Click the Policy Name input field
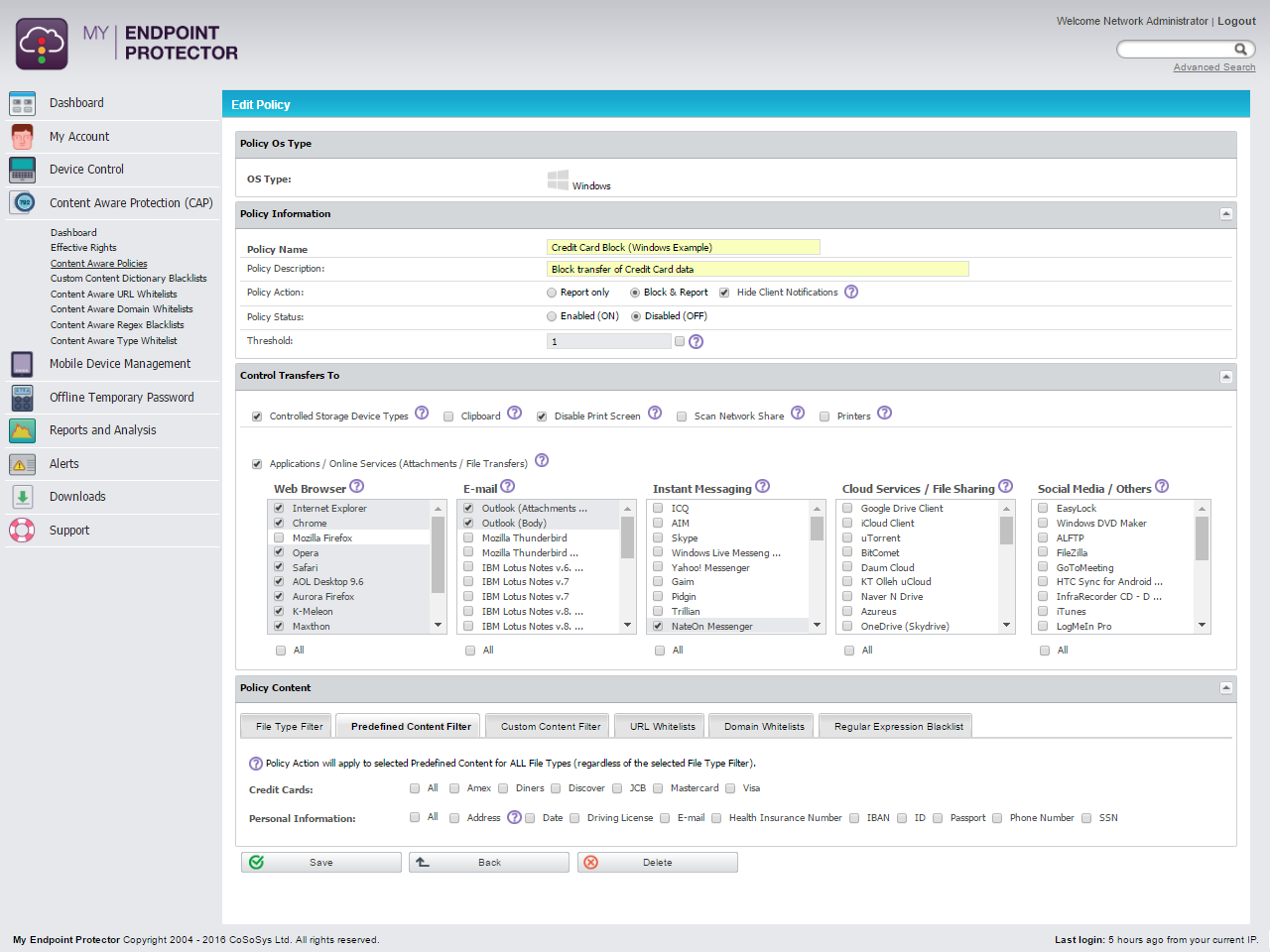The image size is (1270, 952). coord(684,247)
